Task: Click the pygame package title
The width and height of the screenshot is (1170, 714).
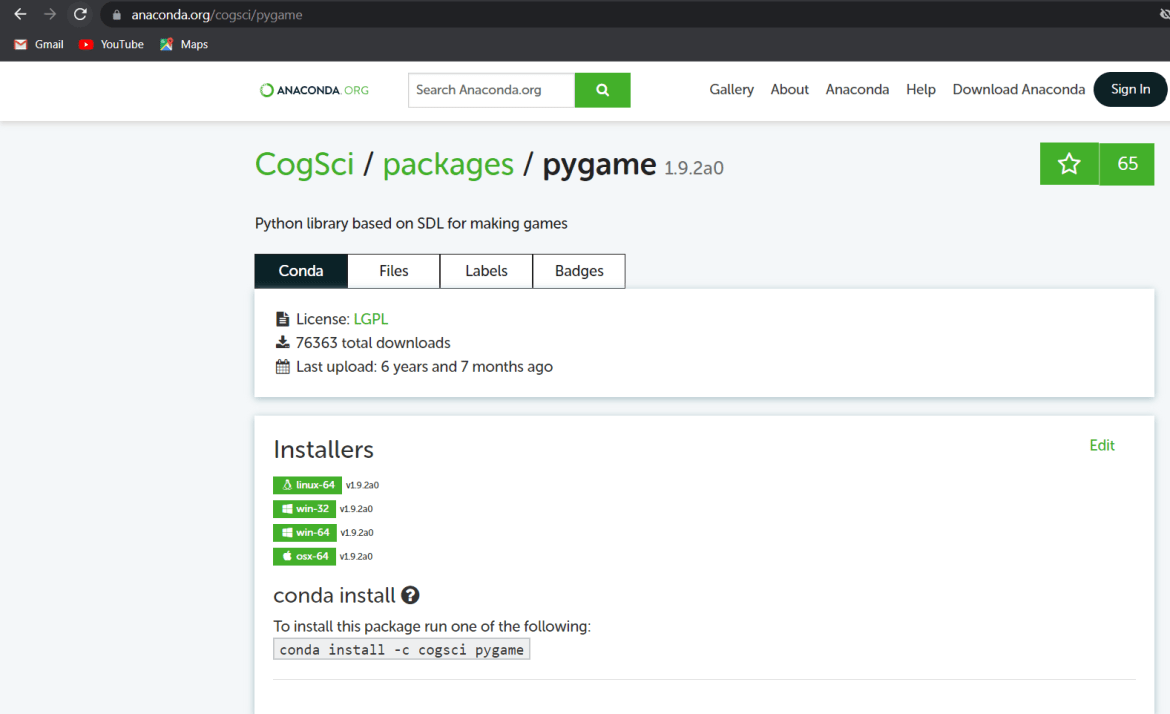Action: 599,164
